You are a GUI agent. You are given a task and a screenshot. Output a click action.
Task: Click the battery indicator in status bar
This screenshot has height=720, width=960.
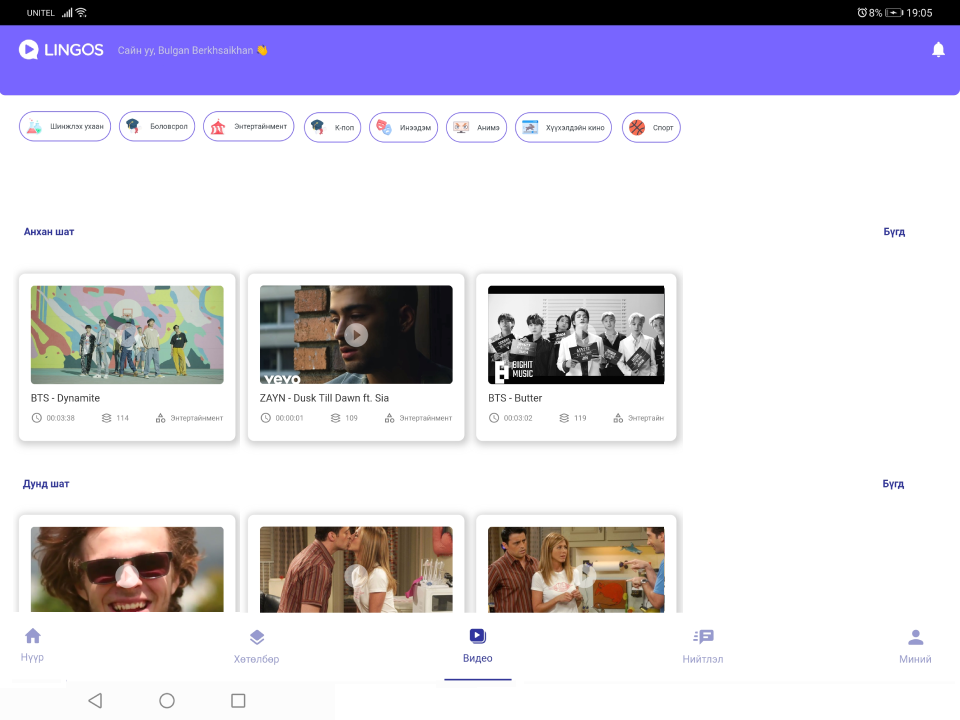click(894, 13)
